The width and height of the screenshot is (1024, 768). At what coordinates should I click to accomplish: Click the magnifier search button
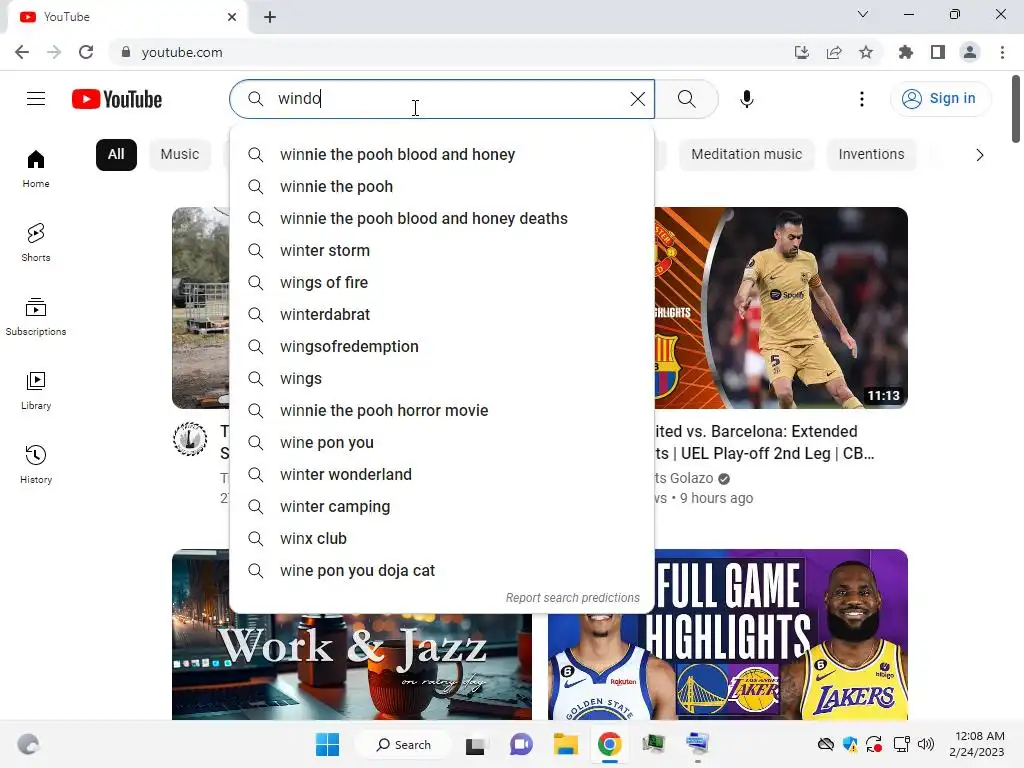coord(686,99)
